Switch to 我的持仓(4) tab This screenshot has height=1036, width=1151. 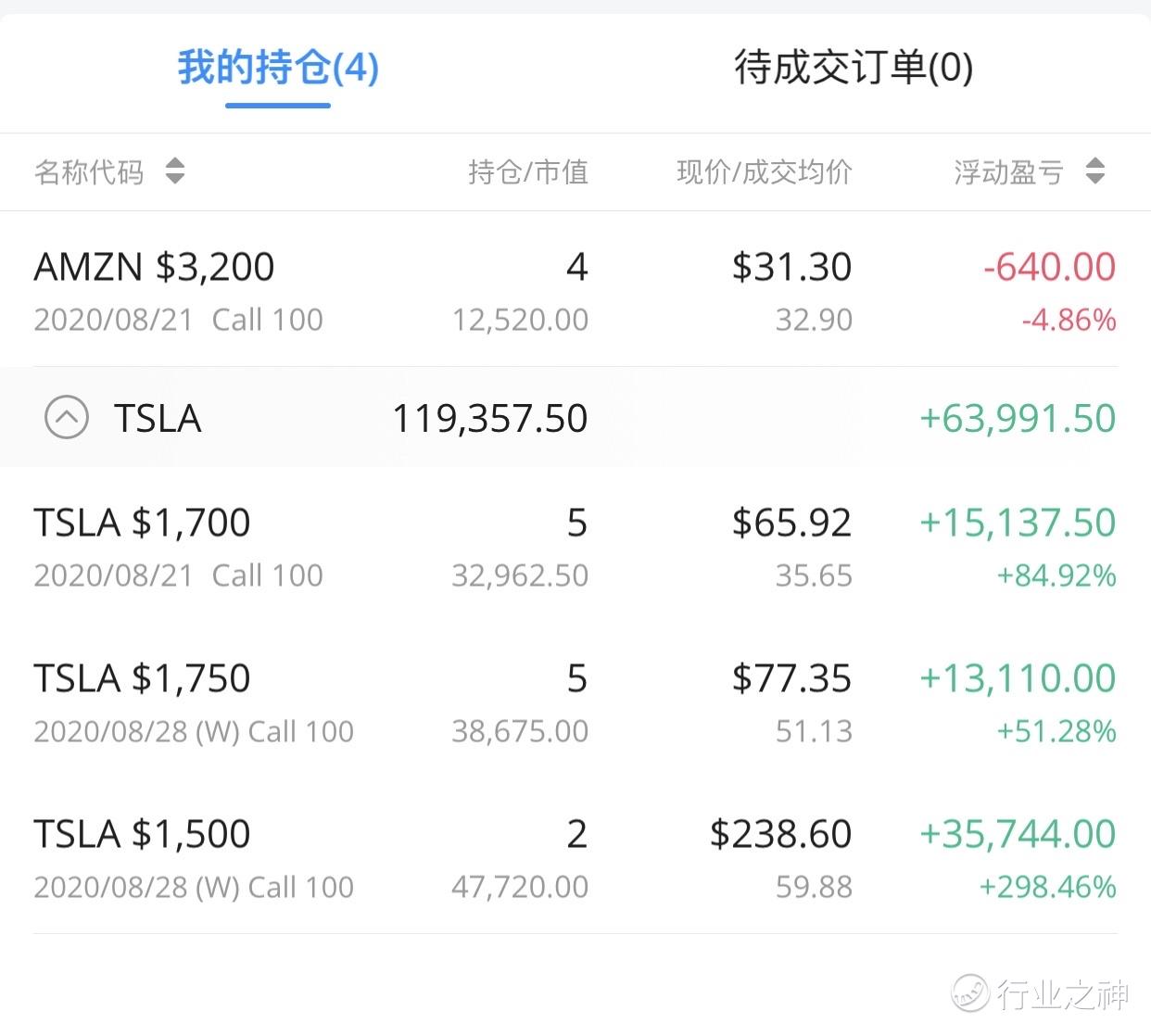278,69
